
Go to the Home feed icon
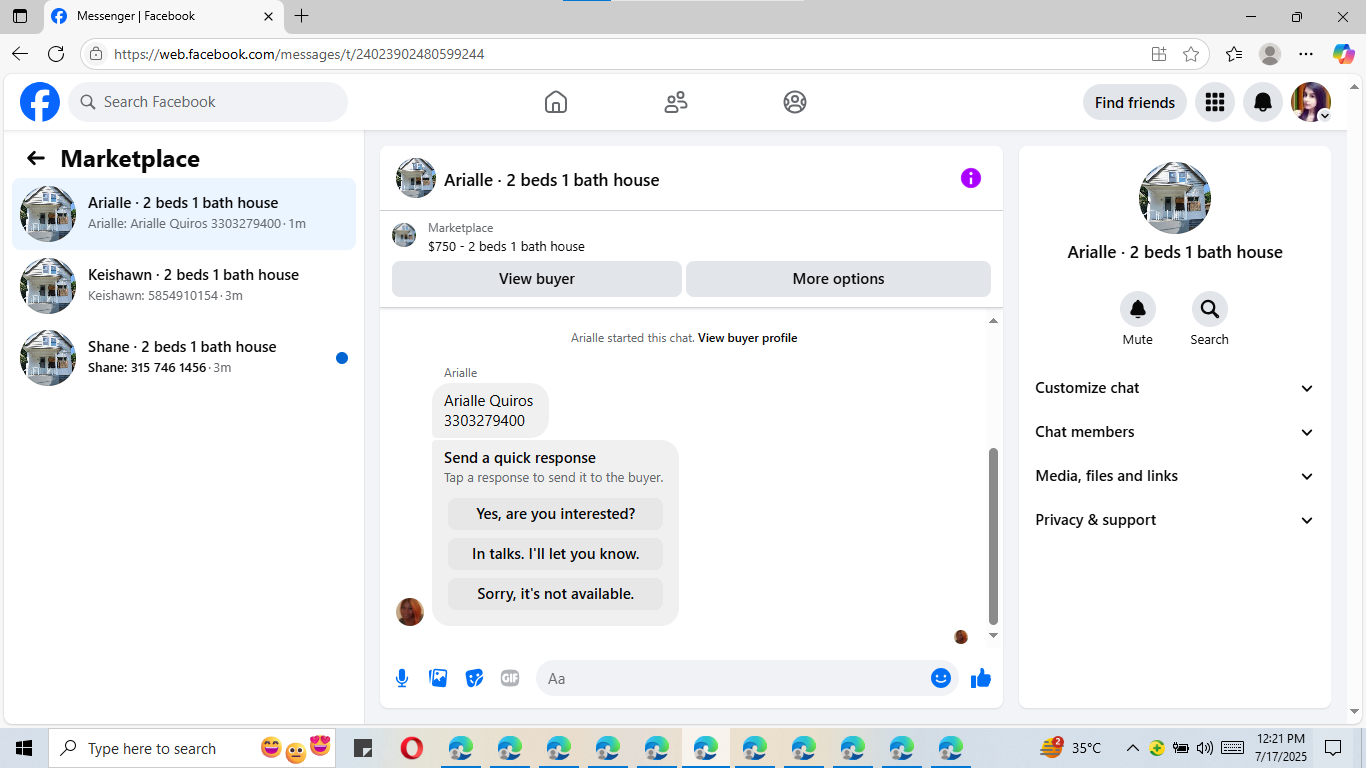[556, 102]
